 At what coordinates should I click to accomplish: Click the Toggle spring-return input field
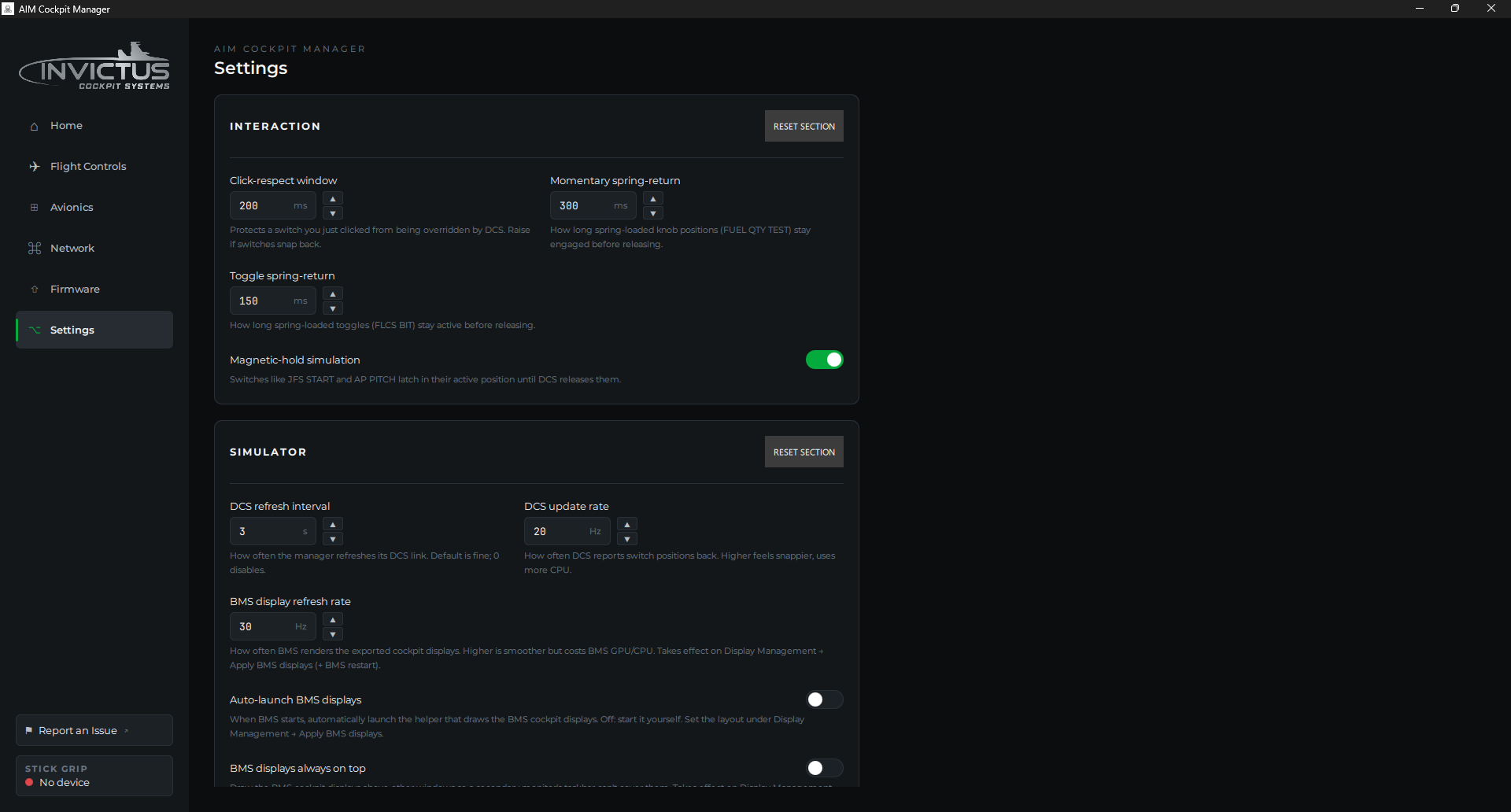[x=273, y=301]
